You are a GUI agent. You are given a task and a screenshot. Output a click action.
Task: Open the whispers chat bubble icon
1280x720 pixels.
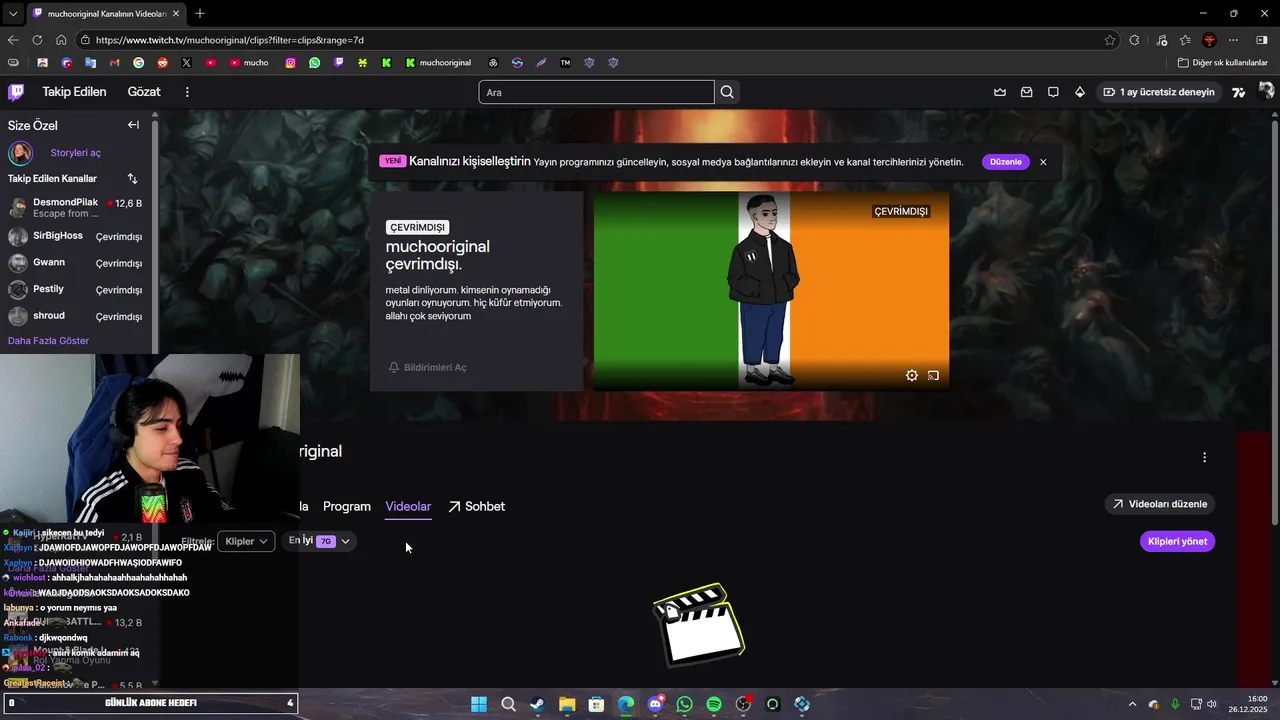coord(1053,92)
